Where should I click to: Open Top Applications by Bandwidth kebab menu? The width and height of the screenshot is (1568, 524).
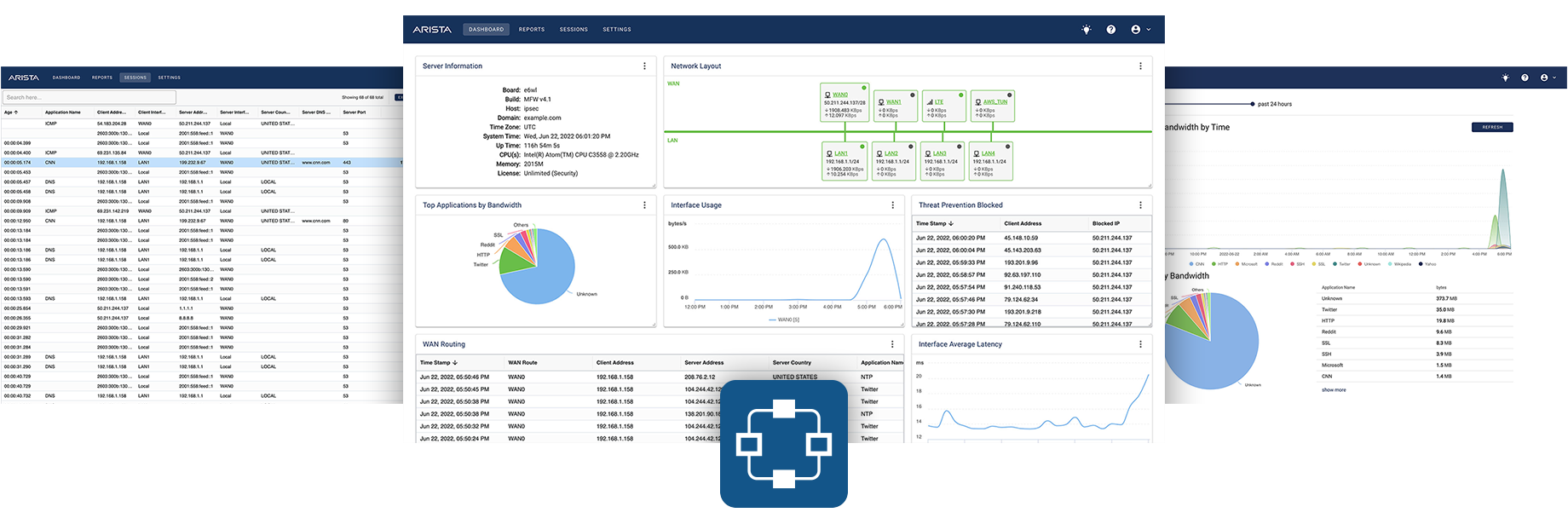pyautogui.click(x=644, y=205)
